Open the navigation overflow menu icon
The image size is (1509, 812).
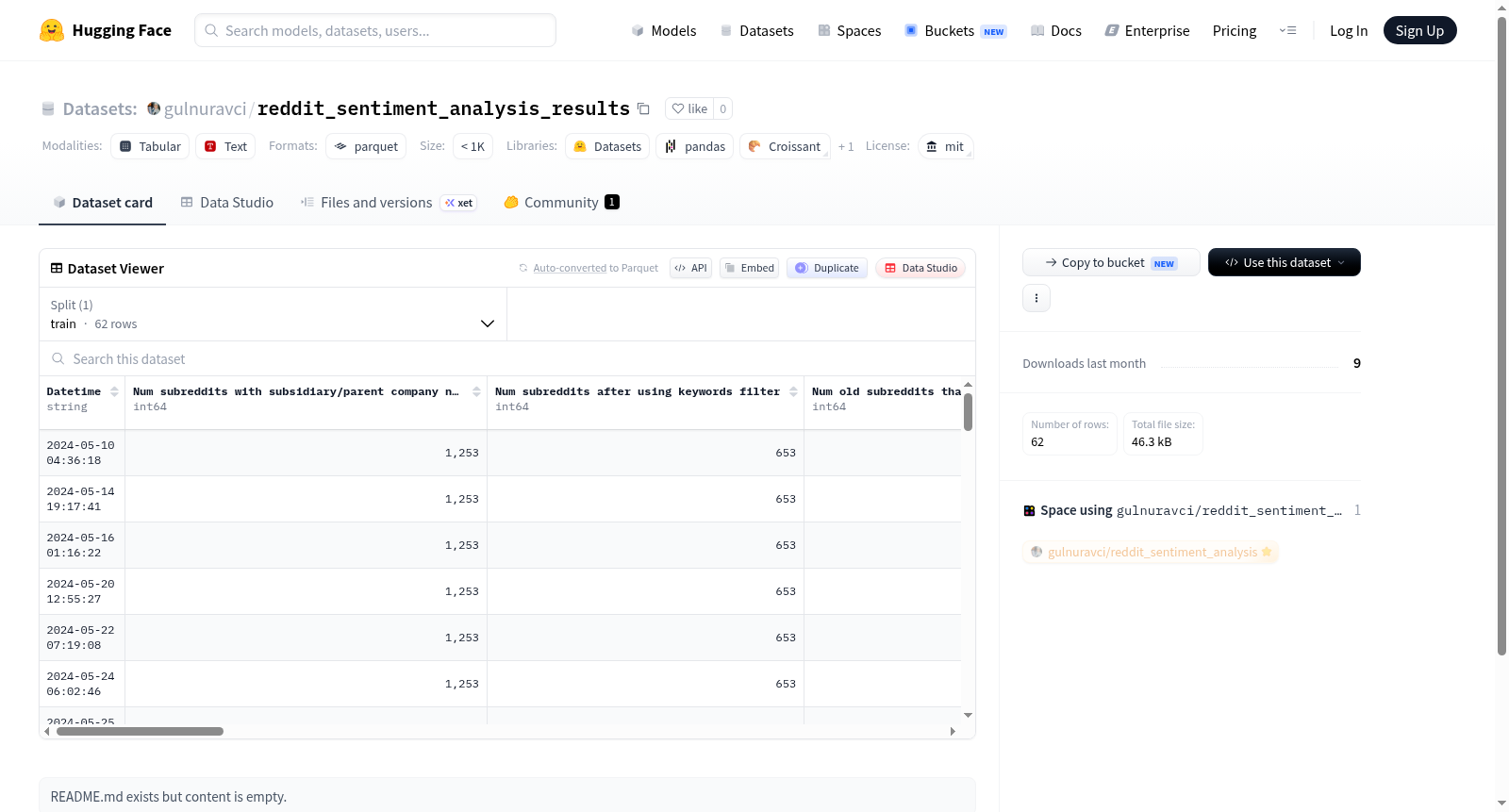(x=1287, y=30)
